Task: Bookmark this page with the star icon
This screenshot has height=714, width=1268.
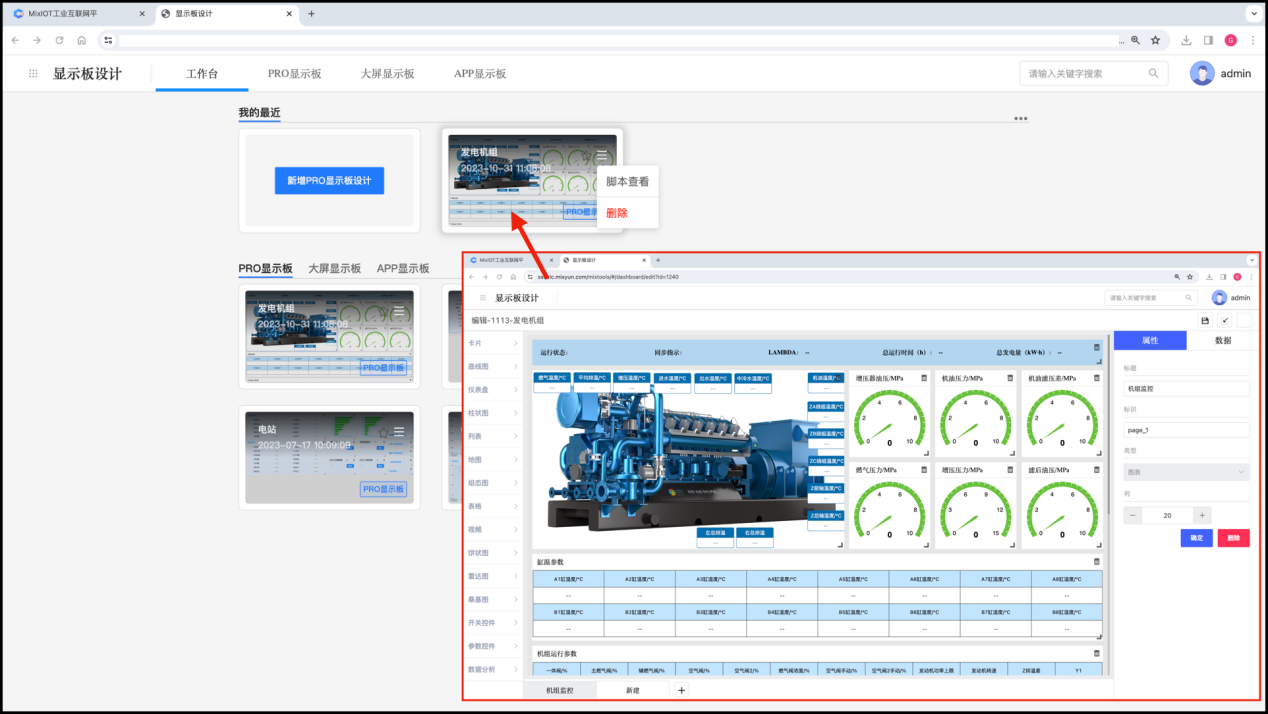Action: 1155,40
